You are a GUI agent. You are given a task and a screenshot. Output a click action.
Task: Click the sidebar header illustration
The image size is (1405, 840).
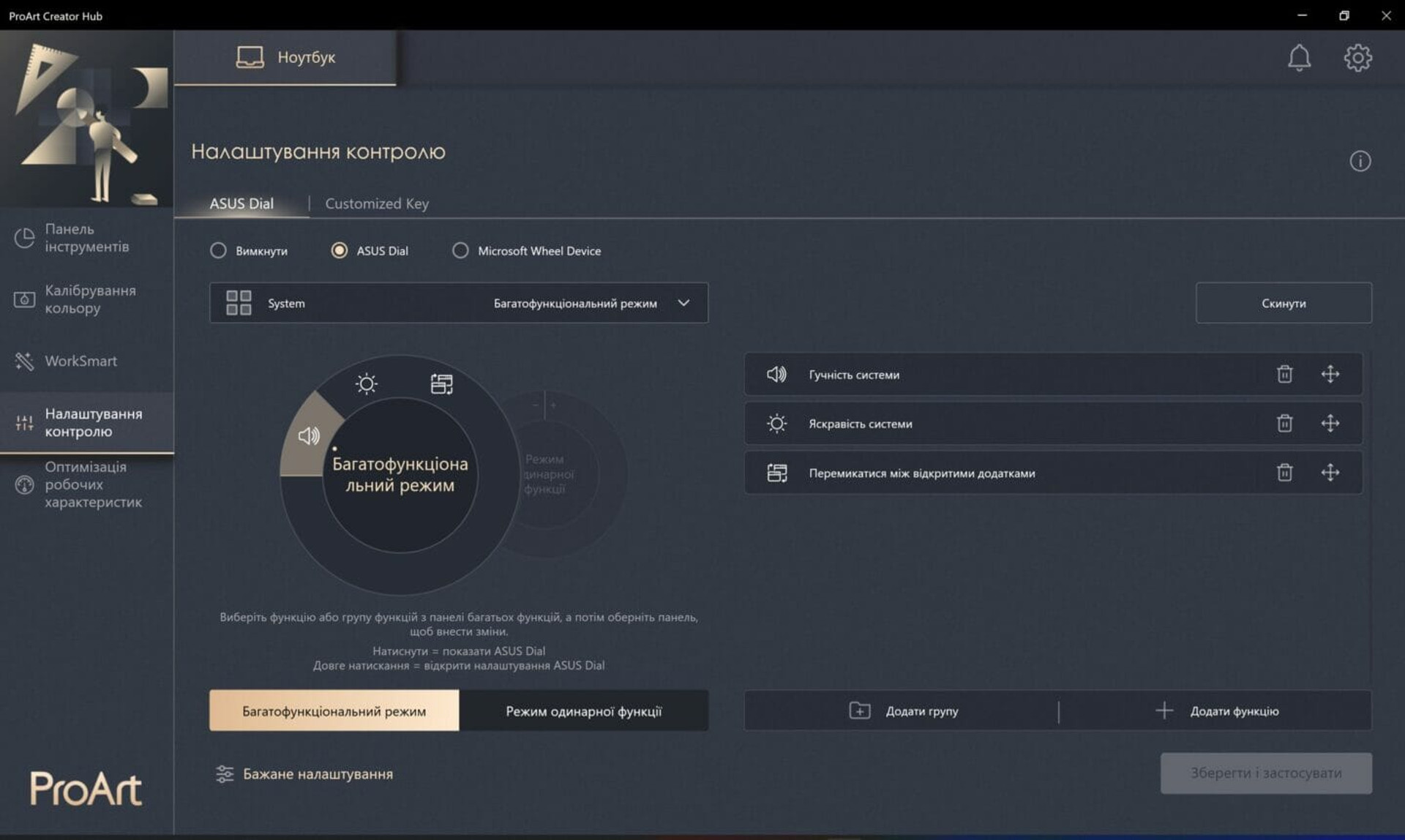tap(86, 119)
